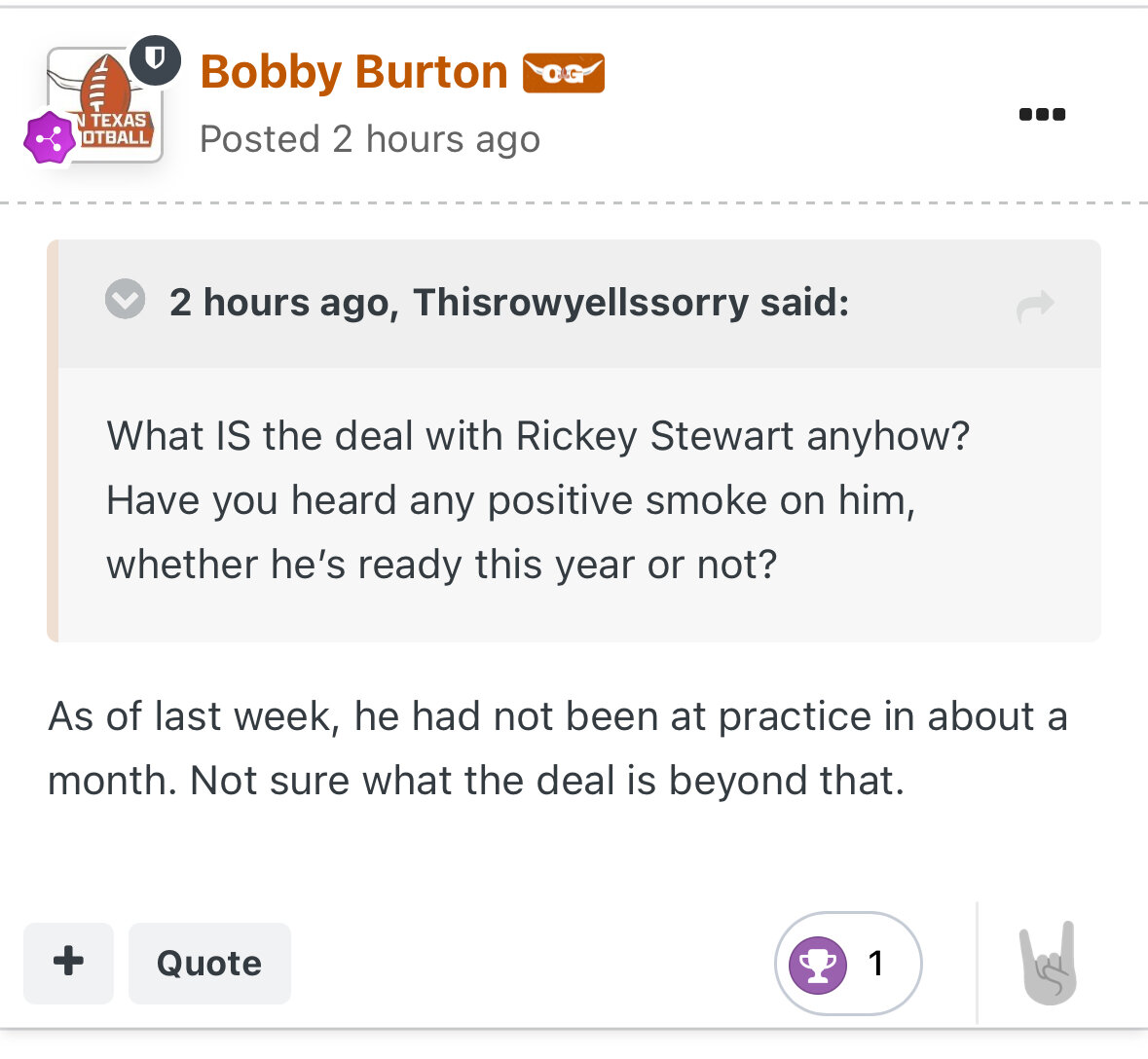Click the purple share-nodes rank badge
The image size is (1148, 1059).
point(49,138)
